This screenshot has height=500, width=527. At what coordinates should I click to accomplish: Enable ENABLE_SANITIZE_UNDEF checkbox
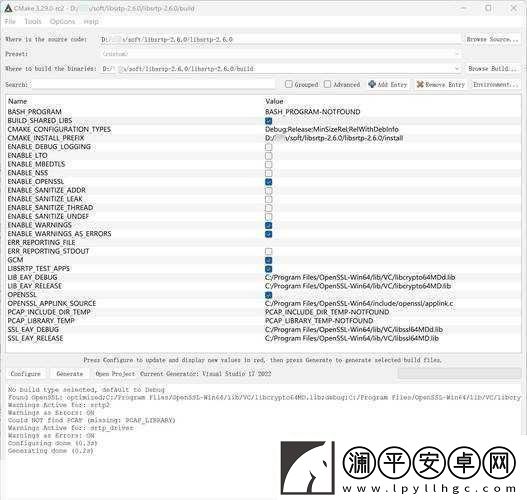[x=268, y=217]
